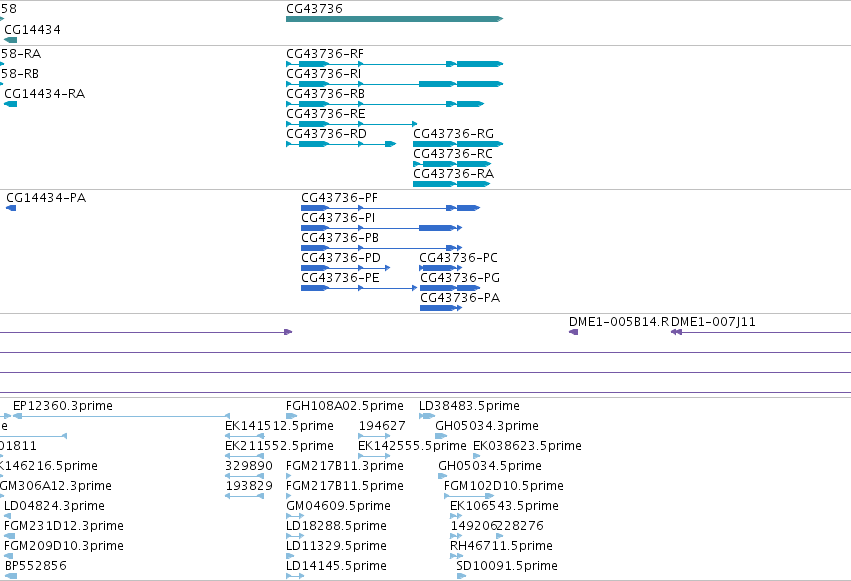Select the GH05034.5prime EST label
The image size is (851, 581).
[490, 467]
